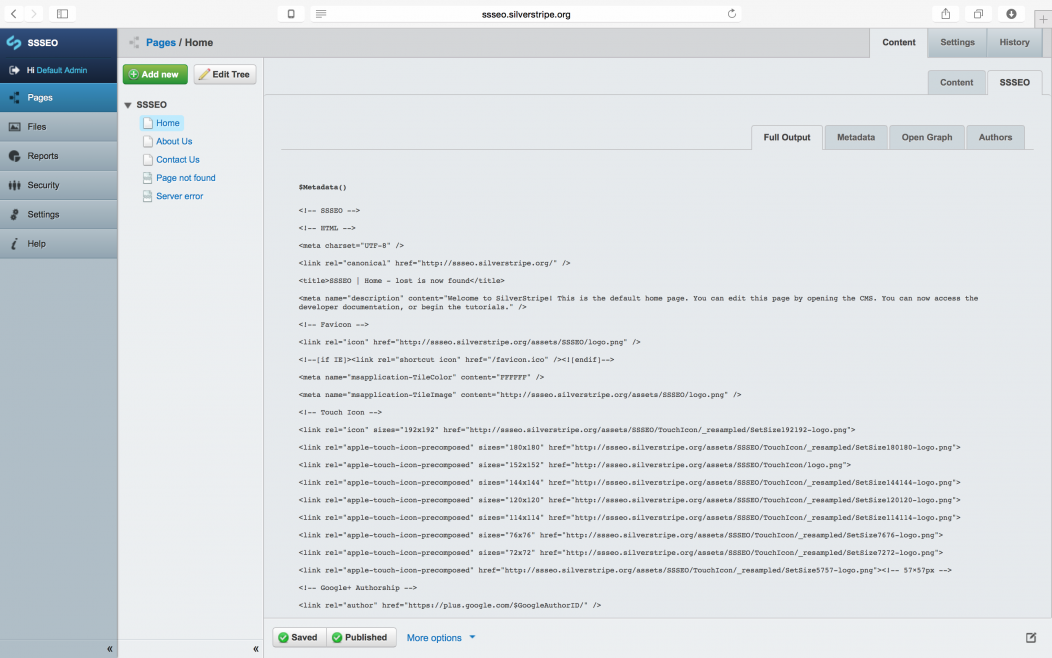Switch to the page Settings tab
This screenshot has height=658, width=1052.
coord(957,42)
